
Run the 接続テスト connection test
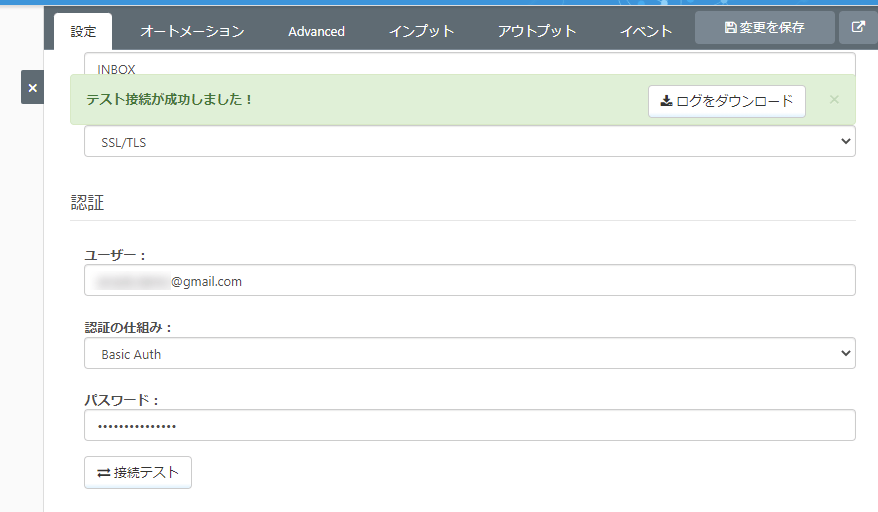coord(138,473)
